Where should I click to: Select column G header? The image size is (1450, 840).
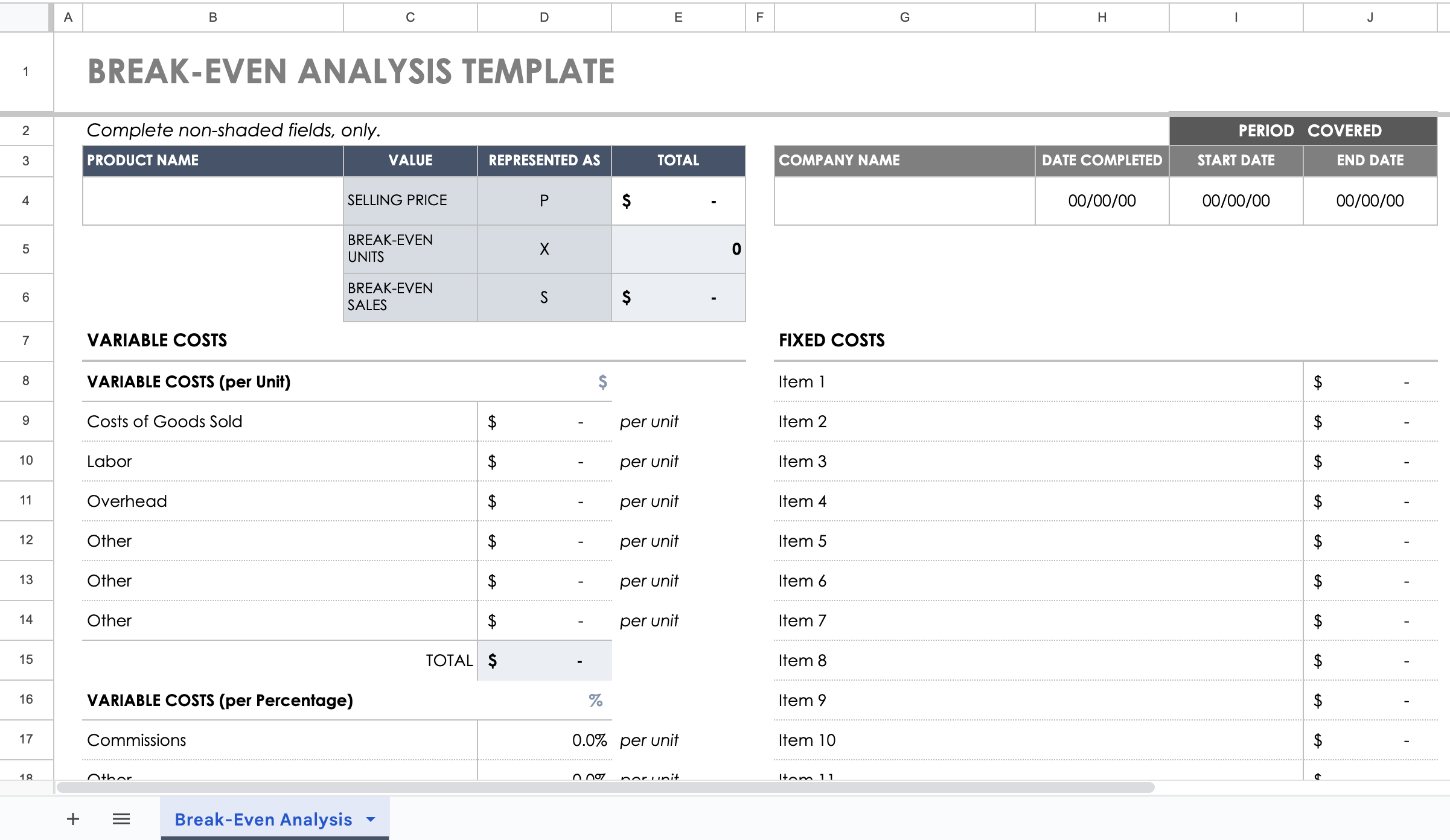pyautogui.click(x=904, y=17)
